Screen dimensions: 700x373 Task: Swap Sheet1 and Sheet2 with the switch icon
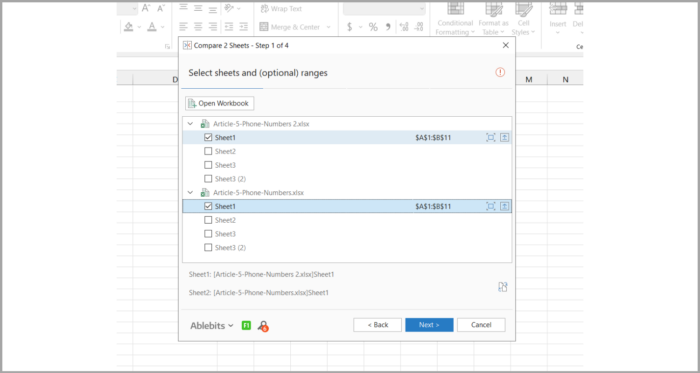pyautogui.click(x=503, y=287)
